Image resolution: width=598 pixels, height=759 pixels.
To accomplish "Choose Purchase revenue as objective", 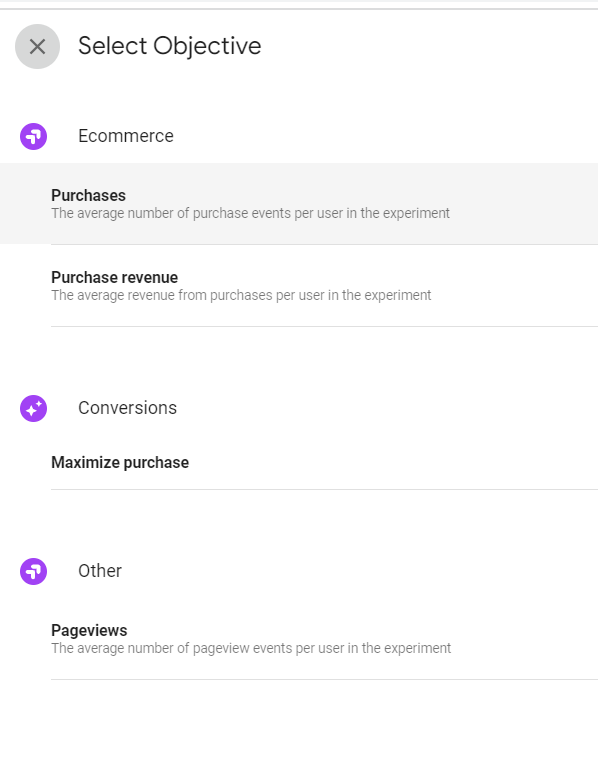I will pos(324,286).
